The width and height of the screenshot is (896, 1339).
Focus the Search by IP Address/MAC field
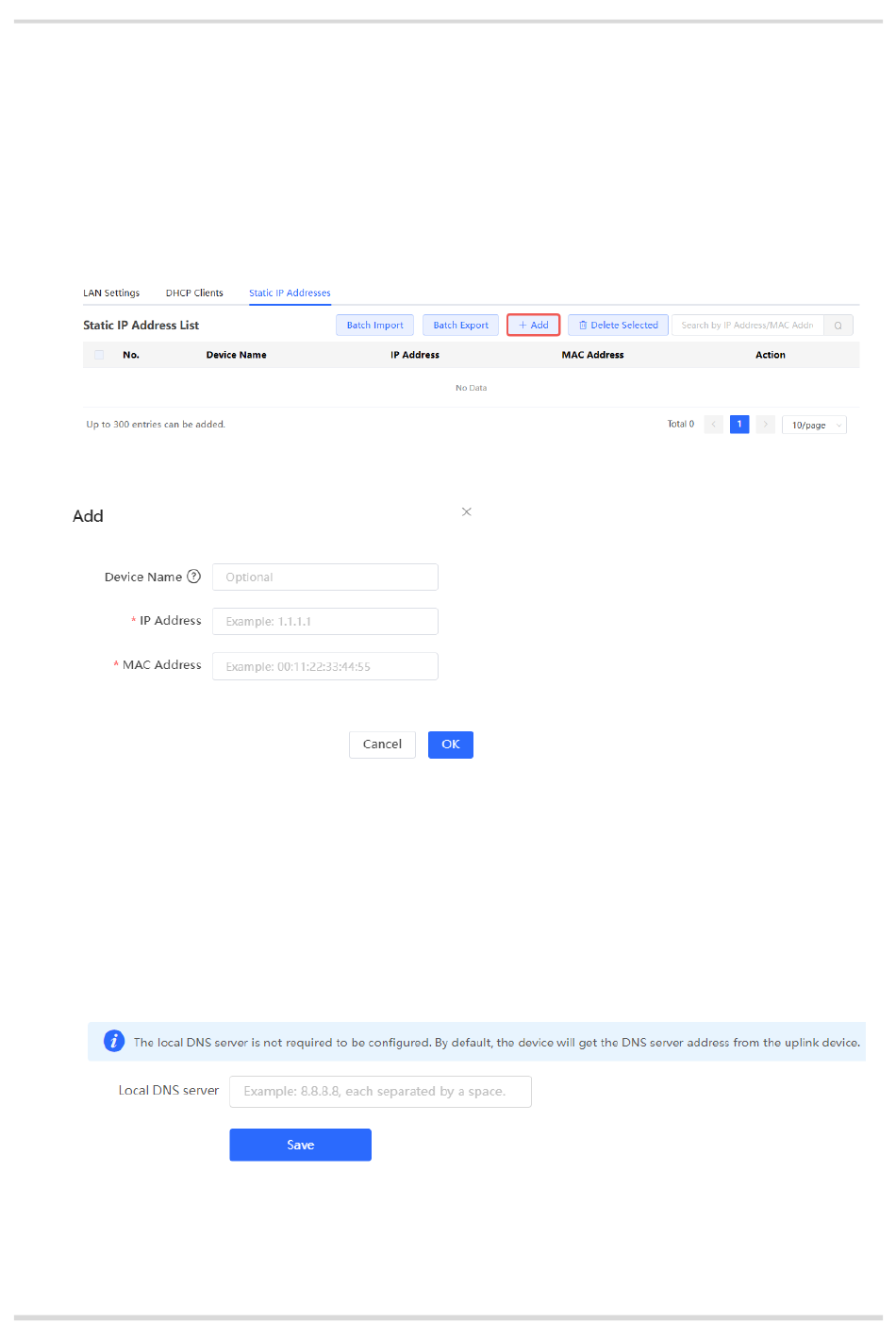[748, 325]
